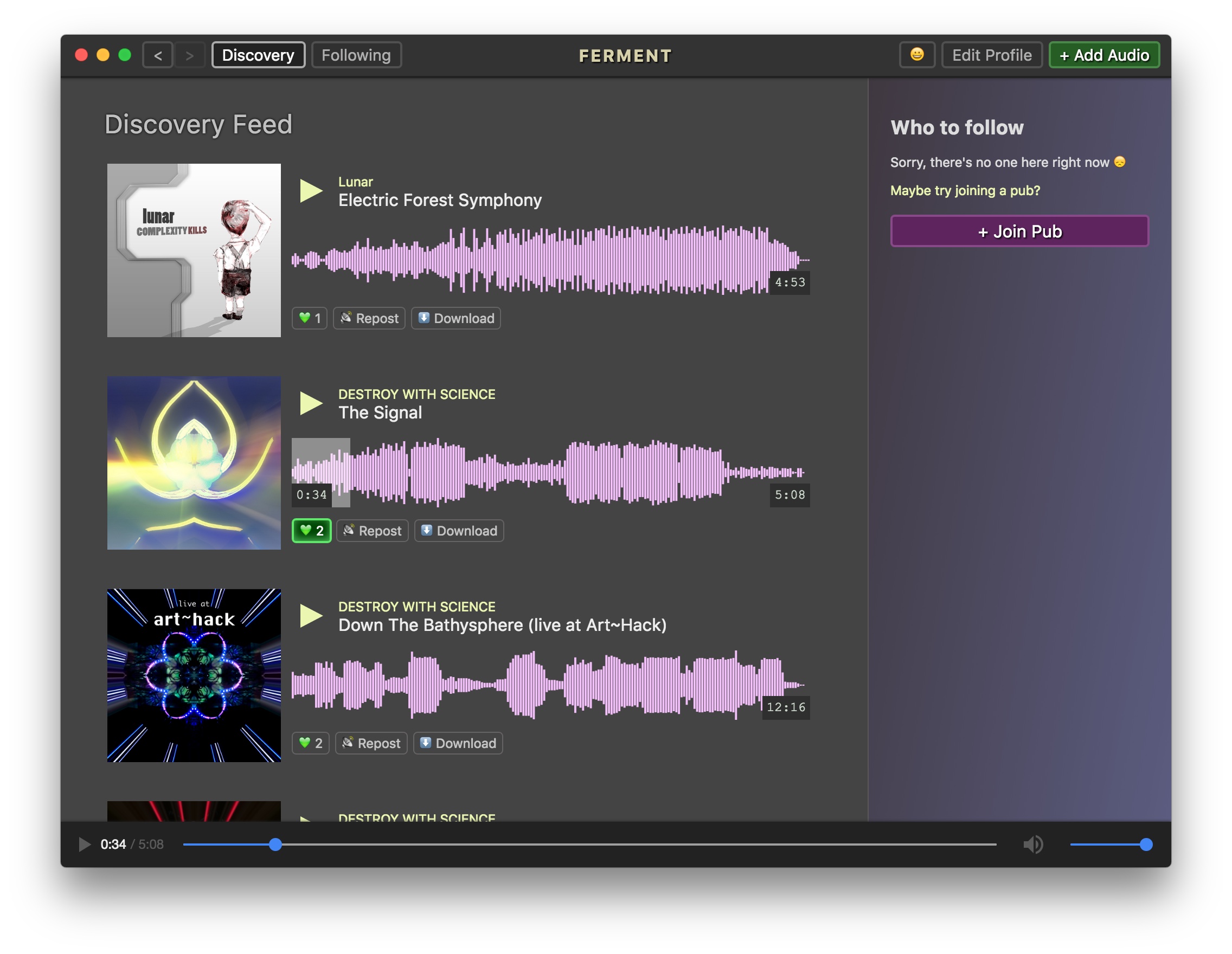Click the art~hack album artwork
The height and width of the screenshot is (954, 1232).
pyautogui.click(x=194, y=675)
